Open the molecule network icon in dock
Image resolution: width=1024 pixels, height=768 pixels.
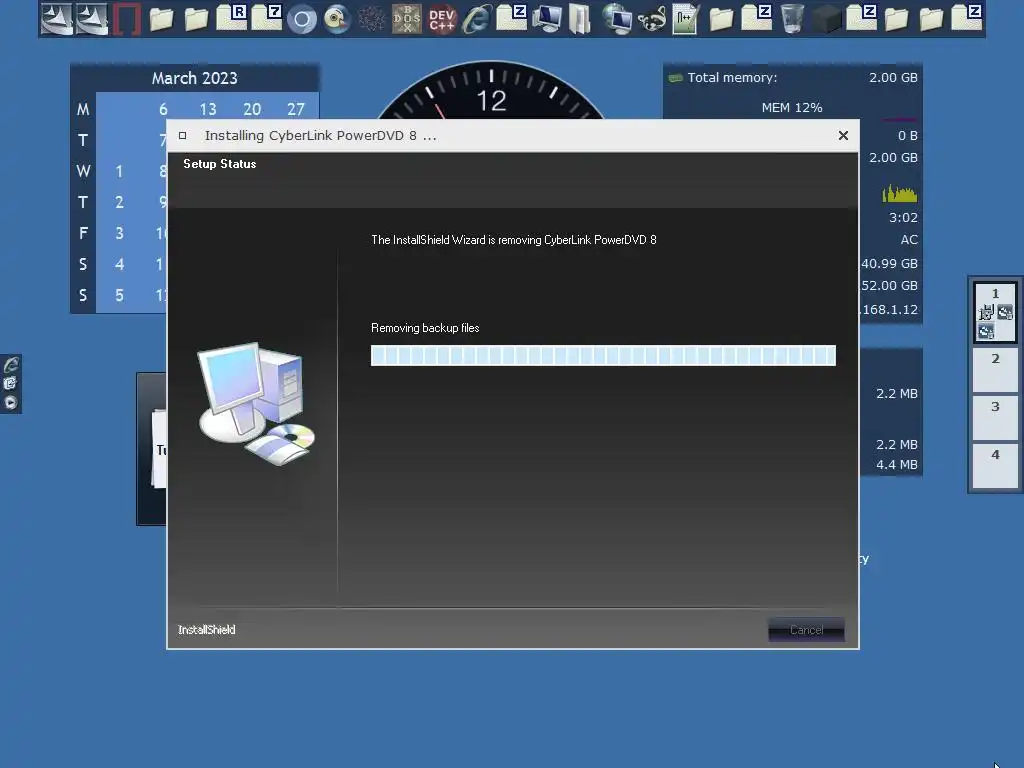(372, 19)
